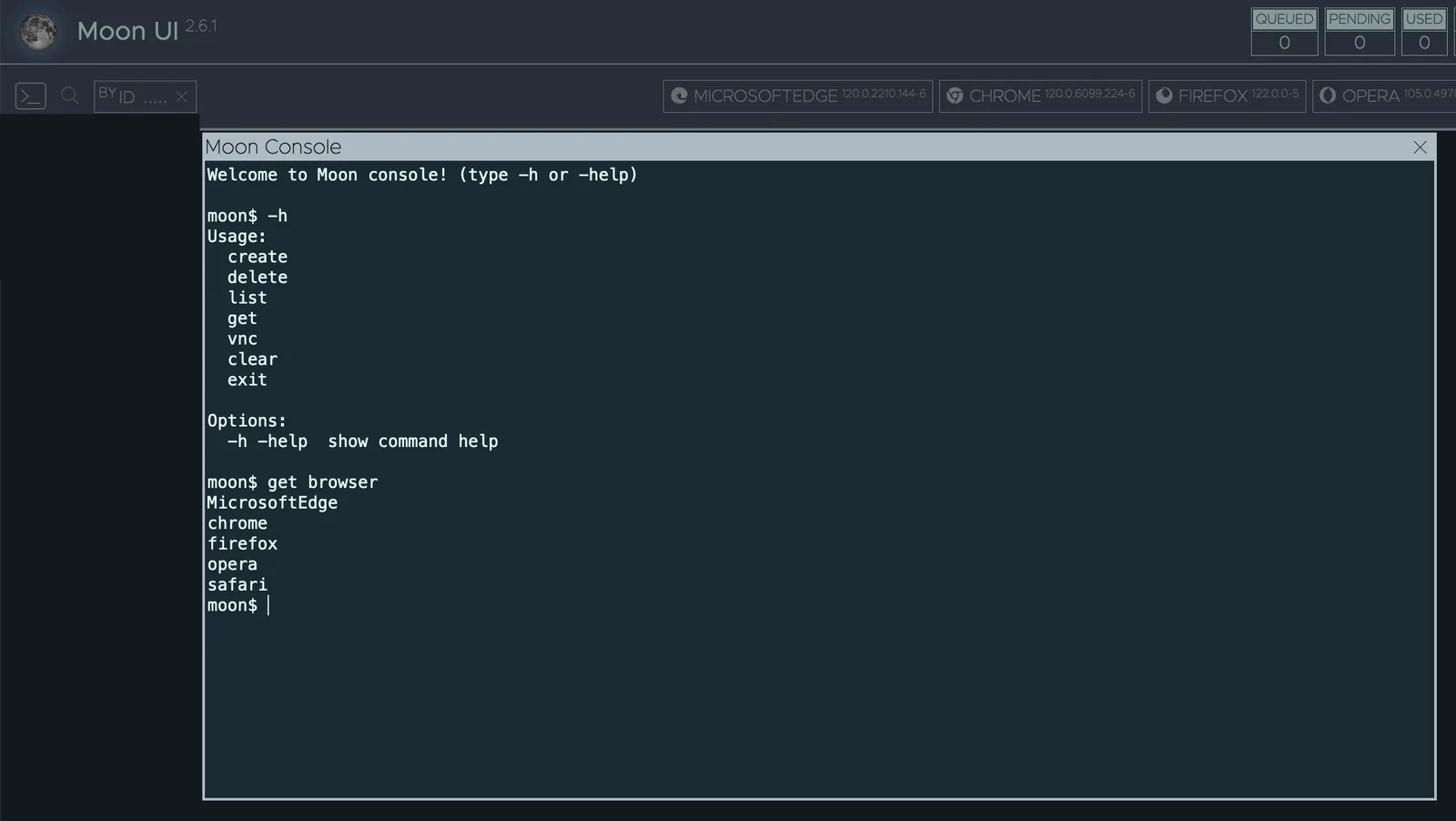The width and height of the screenshot is (1456, 821).
Task: Click the search magnifier icon
Action: pyautogui.click(x=70, y=96)
